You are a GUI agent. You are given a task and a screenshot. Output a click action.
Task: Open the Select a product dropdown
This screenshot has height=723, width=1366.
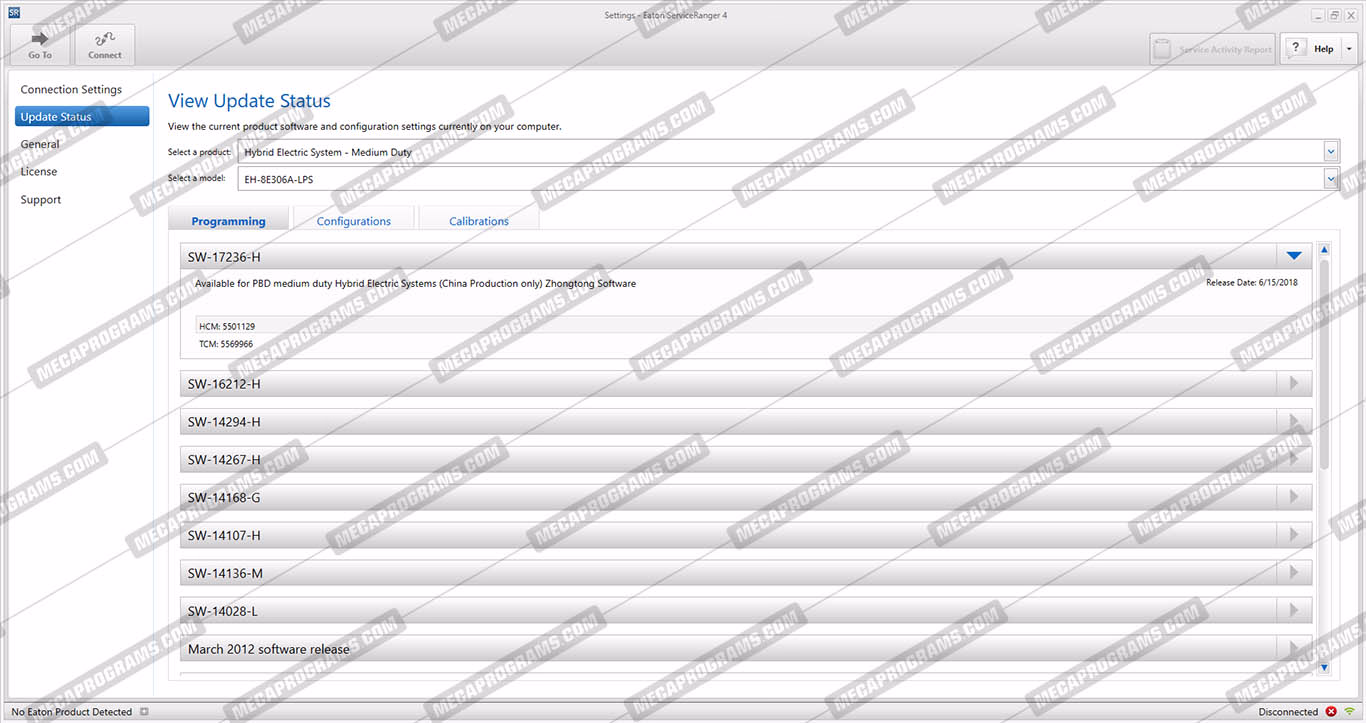pyautogui.click(x=788, y=152)
